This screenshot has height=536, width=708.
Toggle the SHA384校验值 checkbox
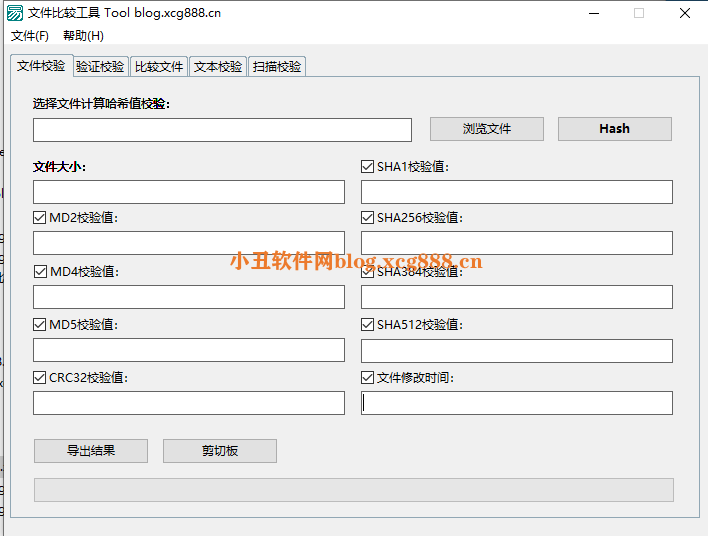[x=368, y=271]
